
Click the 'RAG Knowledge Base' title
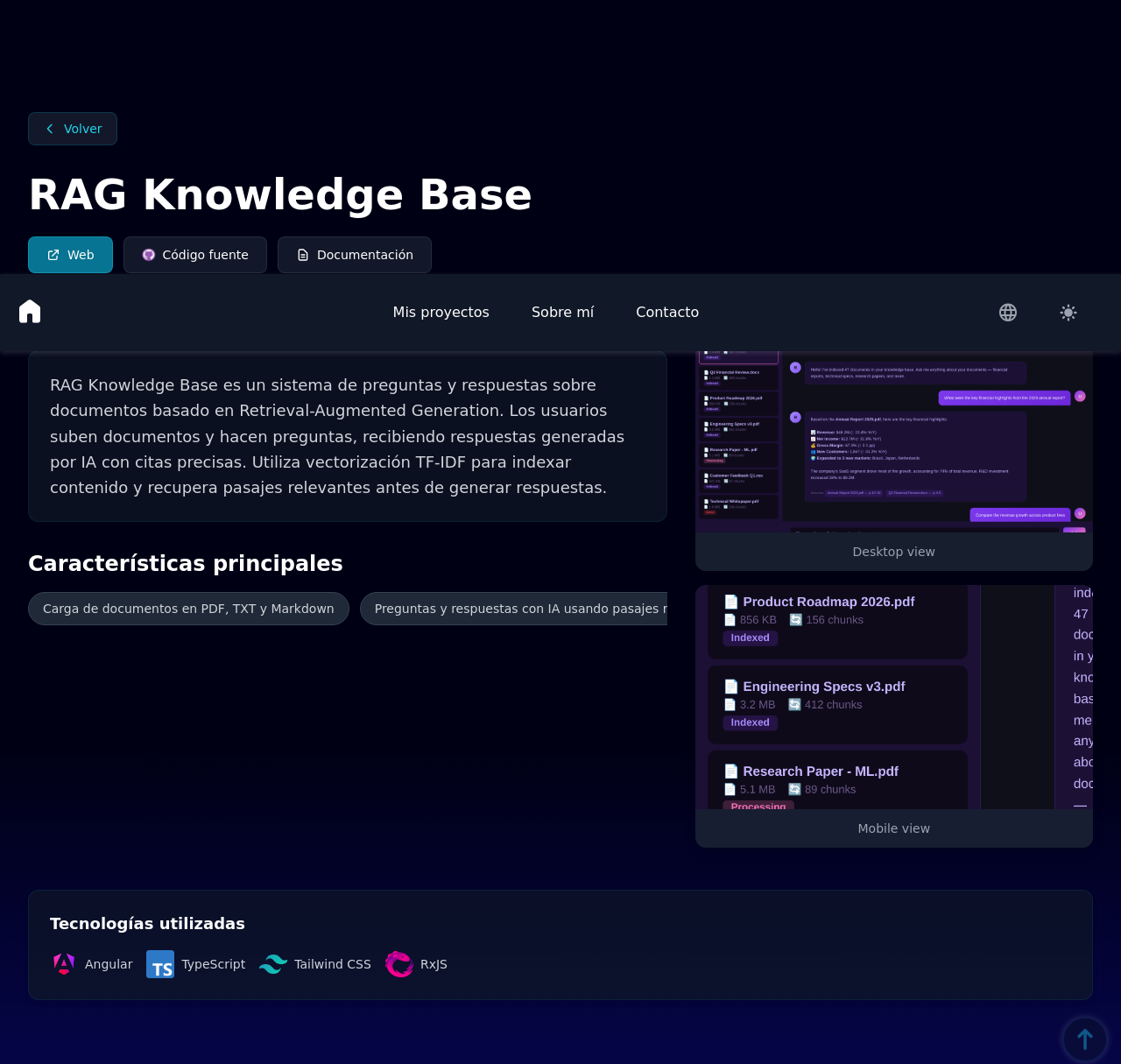click(280, 194)
